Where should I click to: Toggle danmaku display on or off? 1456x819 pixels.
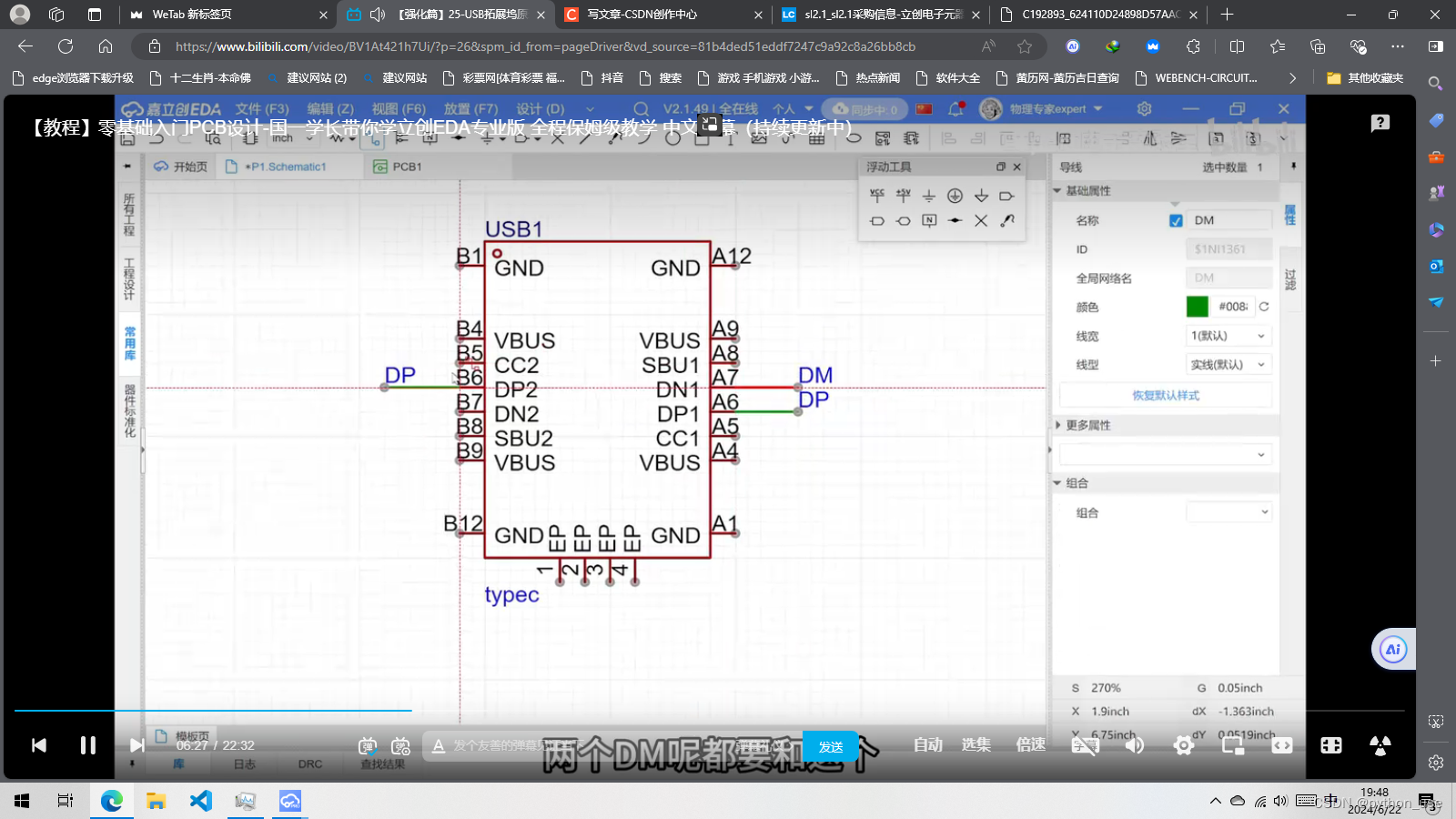tap(368, 746)
